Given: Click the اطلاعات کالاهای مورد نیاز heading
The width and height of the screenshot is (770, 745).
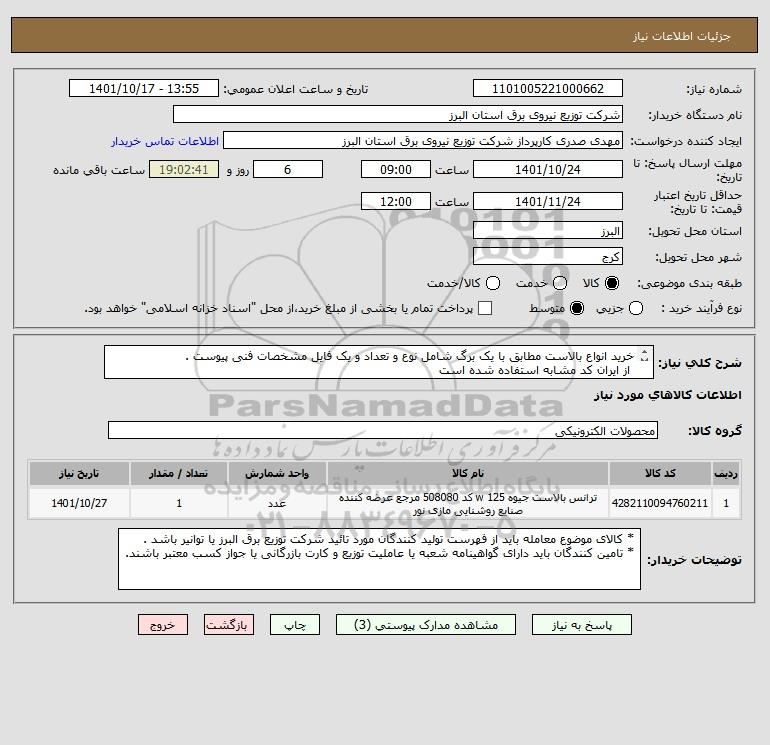Looking at the screenshot, I should [x=667, y=395].
